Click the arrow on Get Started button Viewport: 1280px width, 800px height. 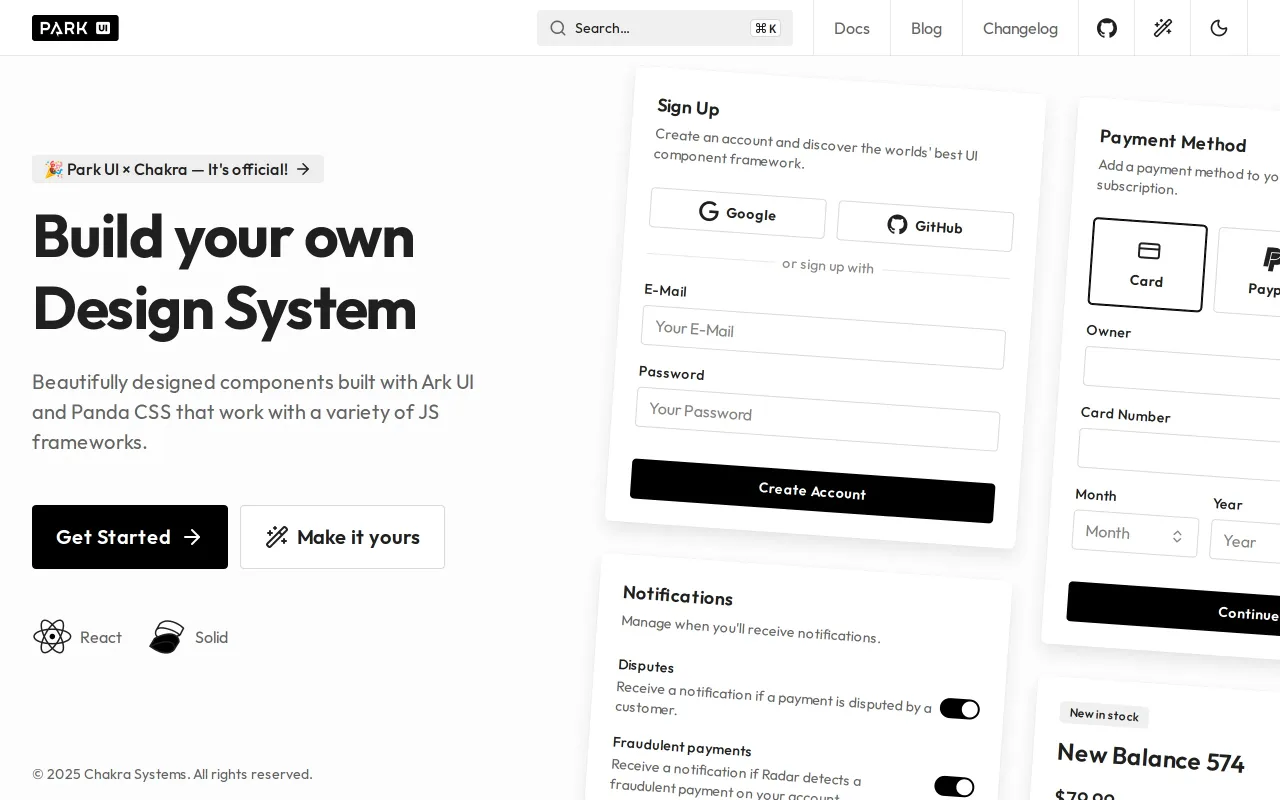click(x=192, y=537)
